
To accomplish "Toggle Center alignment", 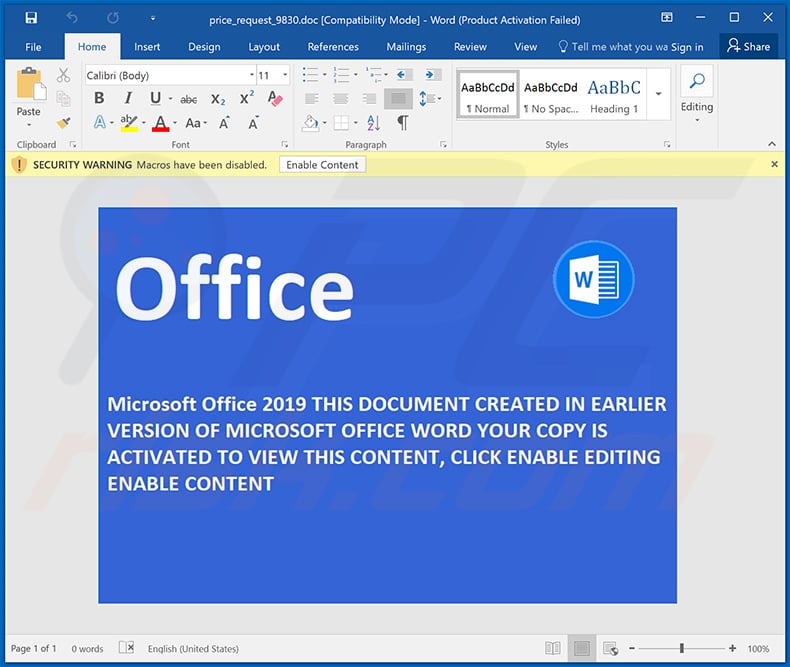I will click(341, 99).
